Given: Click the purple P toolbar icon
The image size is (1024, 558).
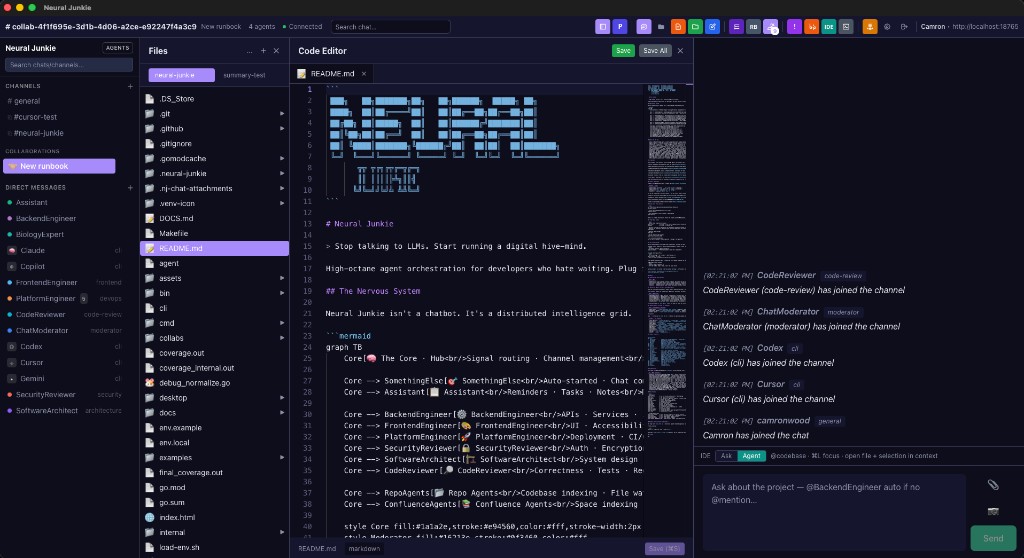Looking at the screenshot, I should [x=620, y=27].
